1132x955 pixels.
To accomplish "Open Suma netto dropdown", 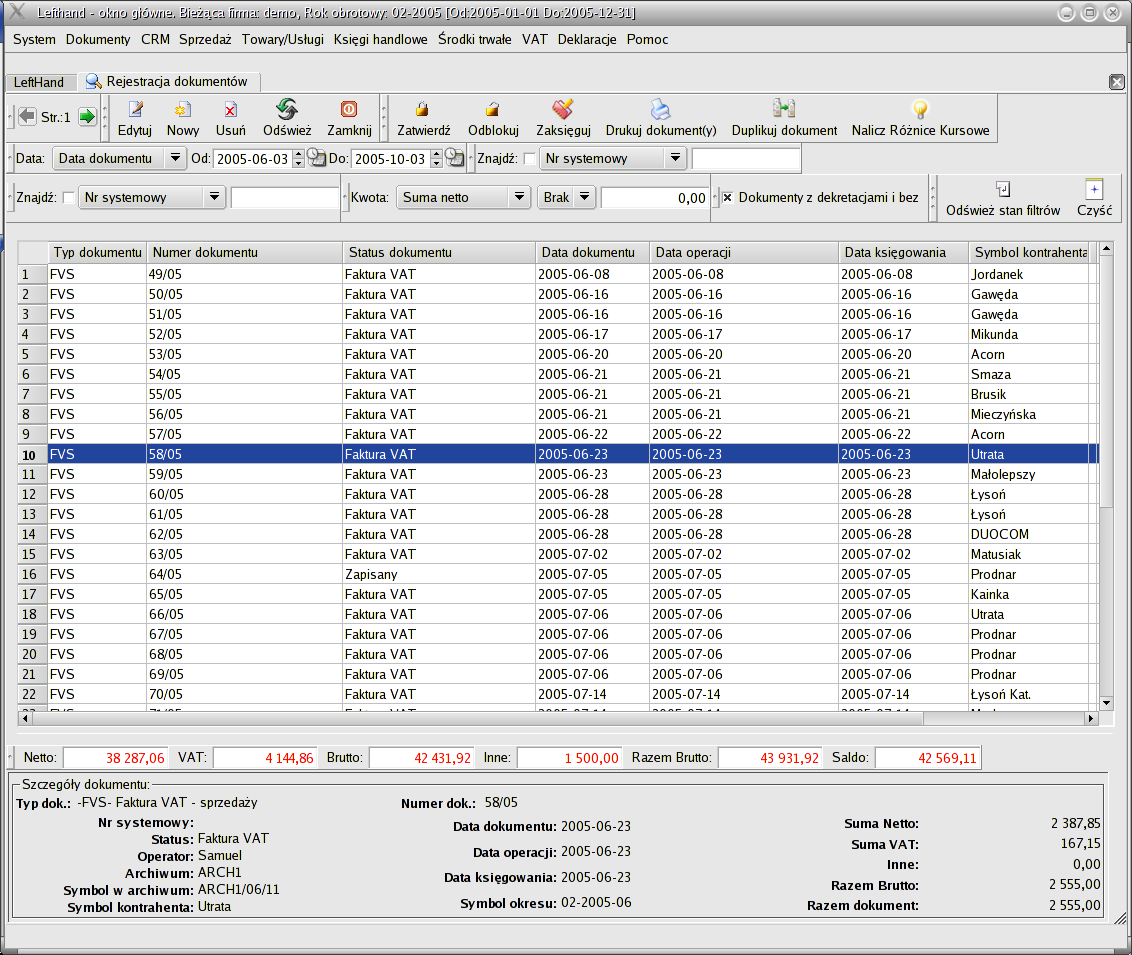I will click(x=464, y=197).
